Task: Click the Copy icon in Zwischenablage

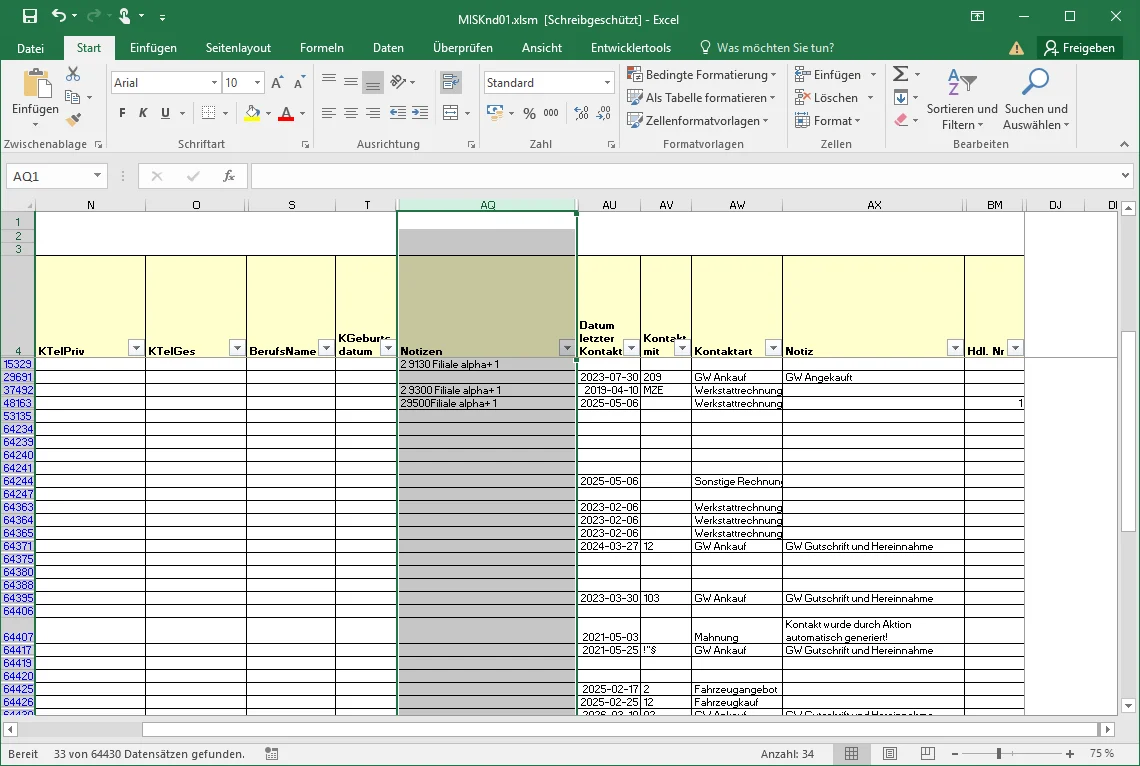Action: click(x=72, y=97)
